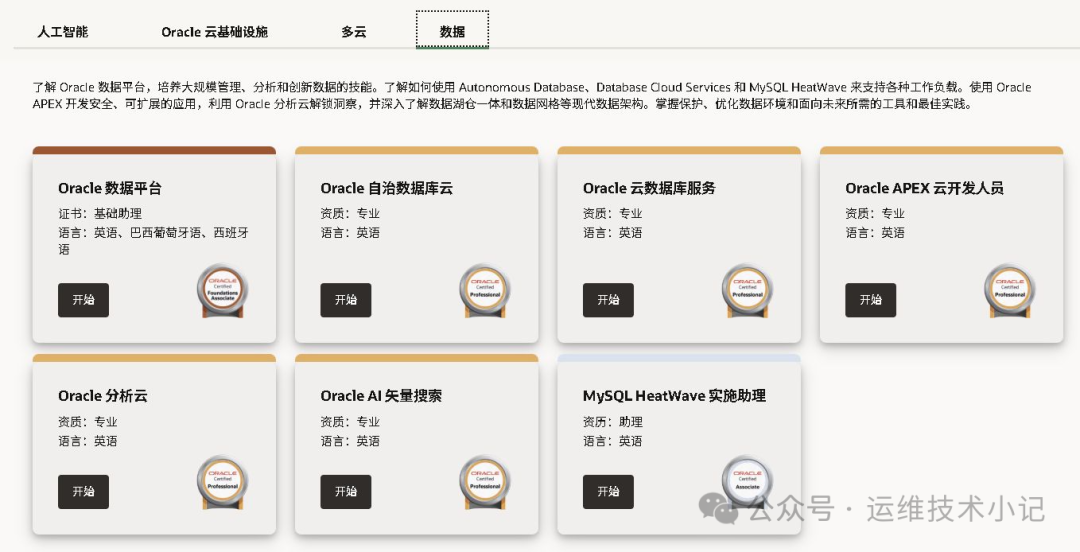Screen dimensions: 1080x552
Task: Start the Oracle 云数据库服务 course
Action: [x=608, y=300]
